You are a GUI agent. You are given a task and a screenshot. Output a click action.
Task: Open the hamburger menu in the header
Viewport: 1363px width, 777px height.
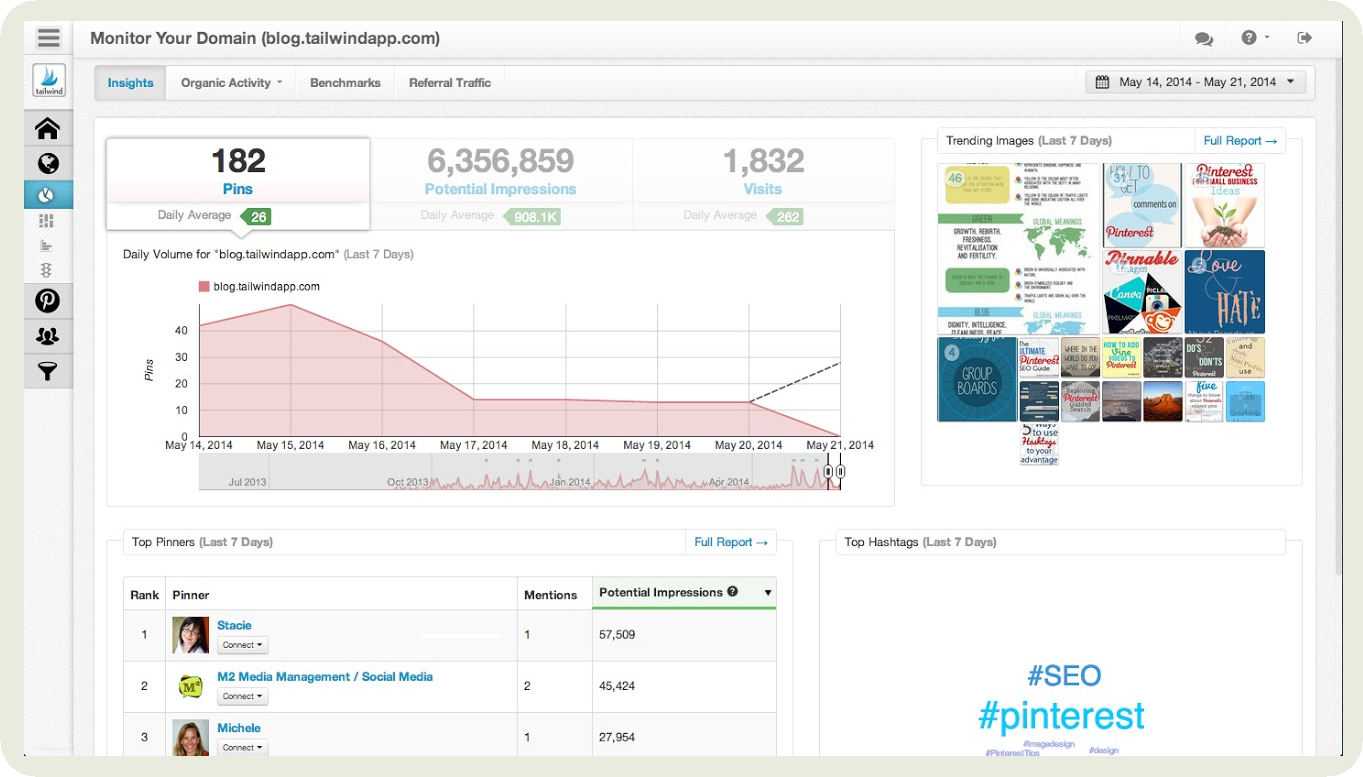48,39
